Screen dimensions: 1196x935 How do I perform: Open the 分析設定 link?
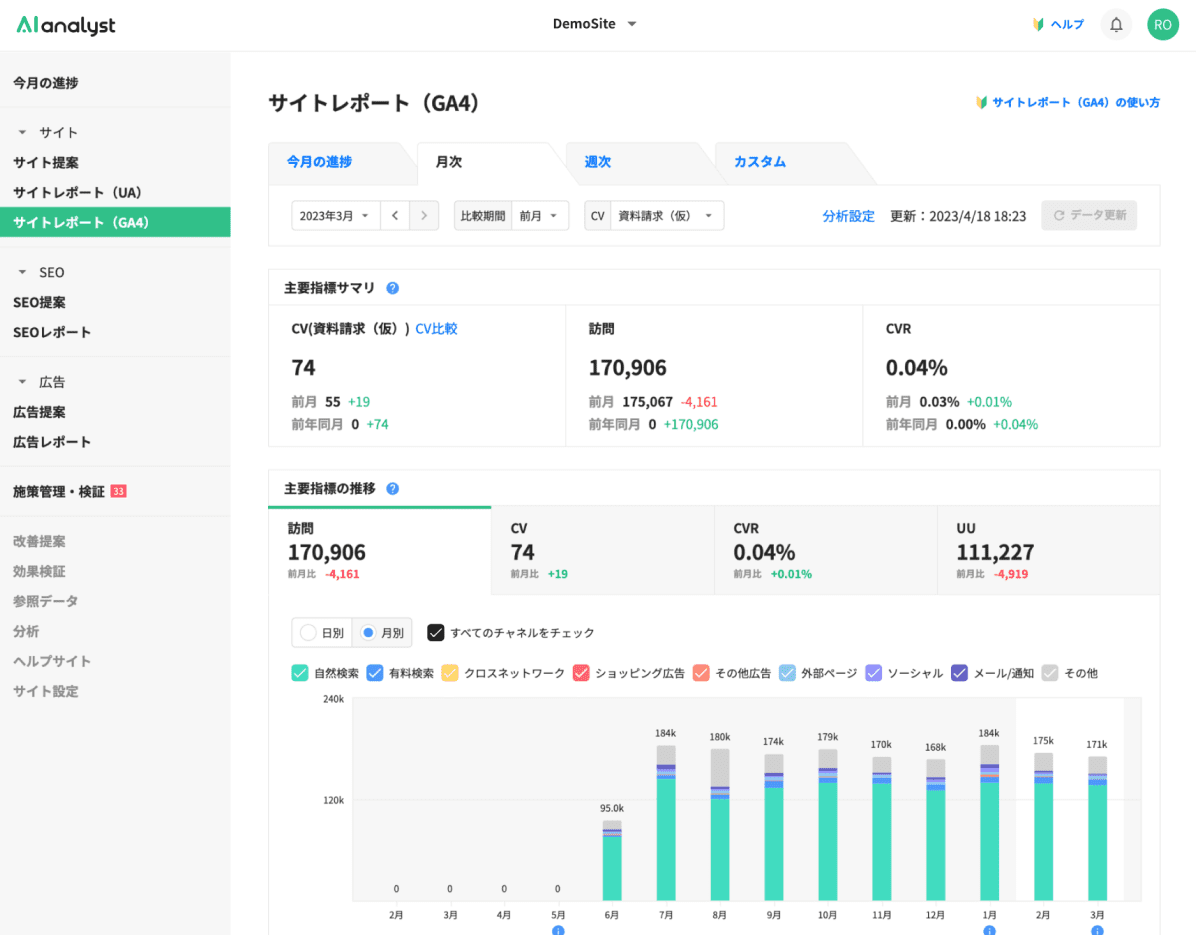pyautogui.click(x=848, y=216)
